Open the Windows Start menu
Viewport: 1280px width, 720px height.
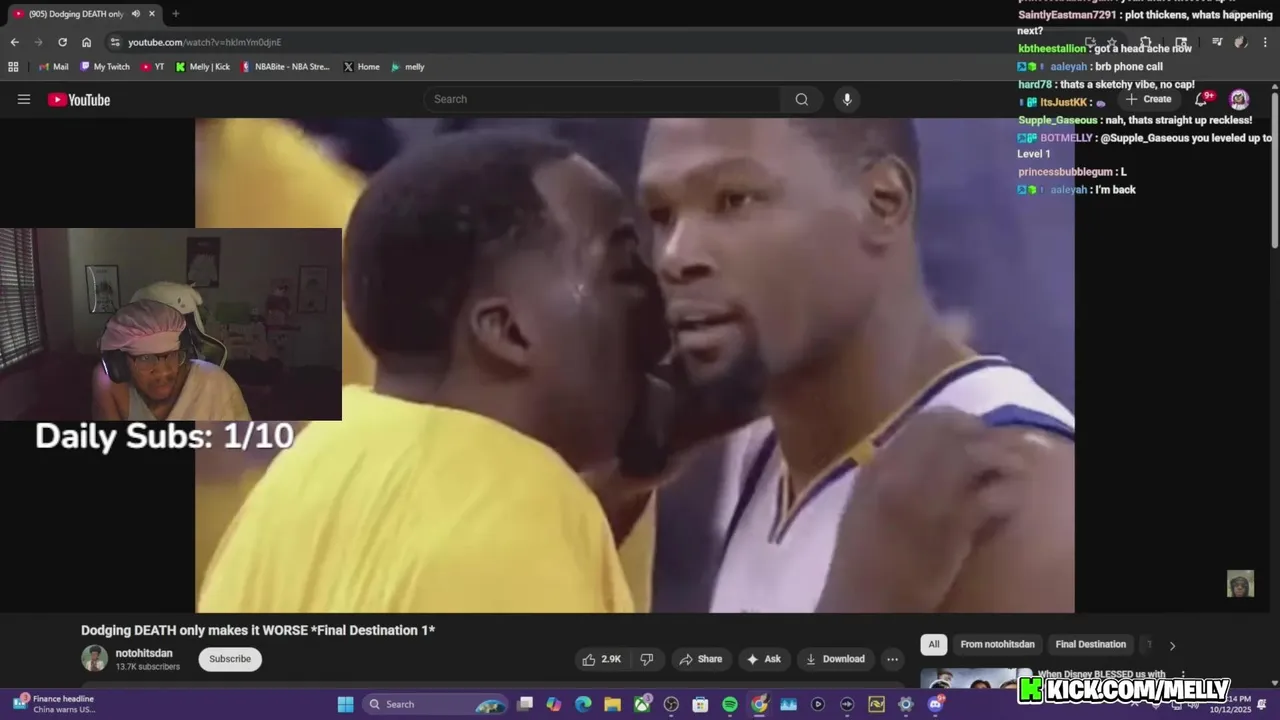click(345, 704)
